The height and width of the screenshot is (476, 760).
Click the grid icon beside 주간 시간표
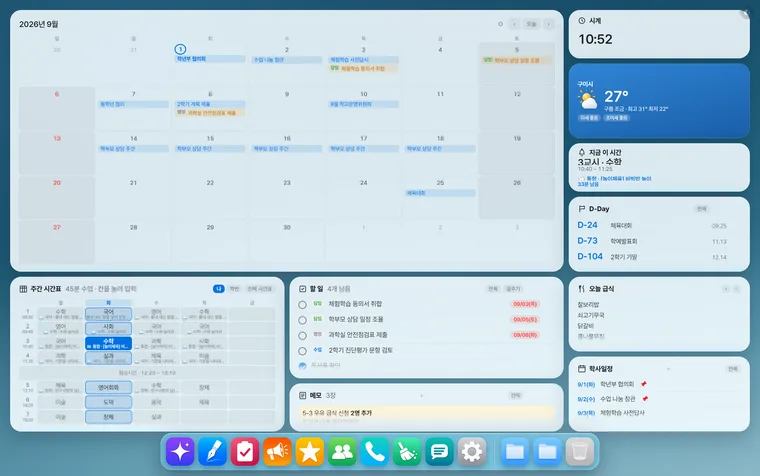(23, 289)
